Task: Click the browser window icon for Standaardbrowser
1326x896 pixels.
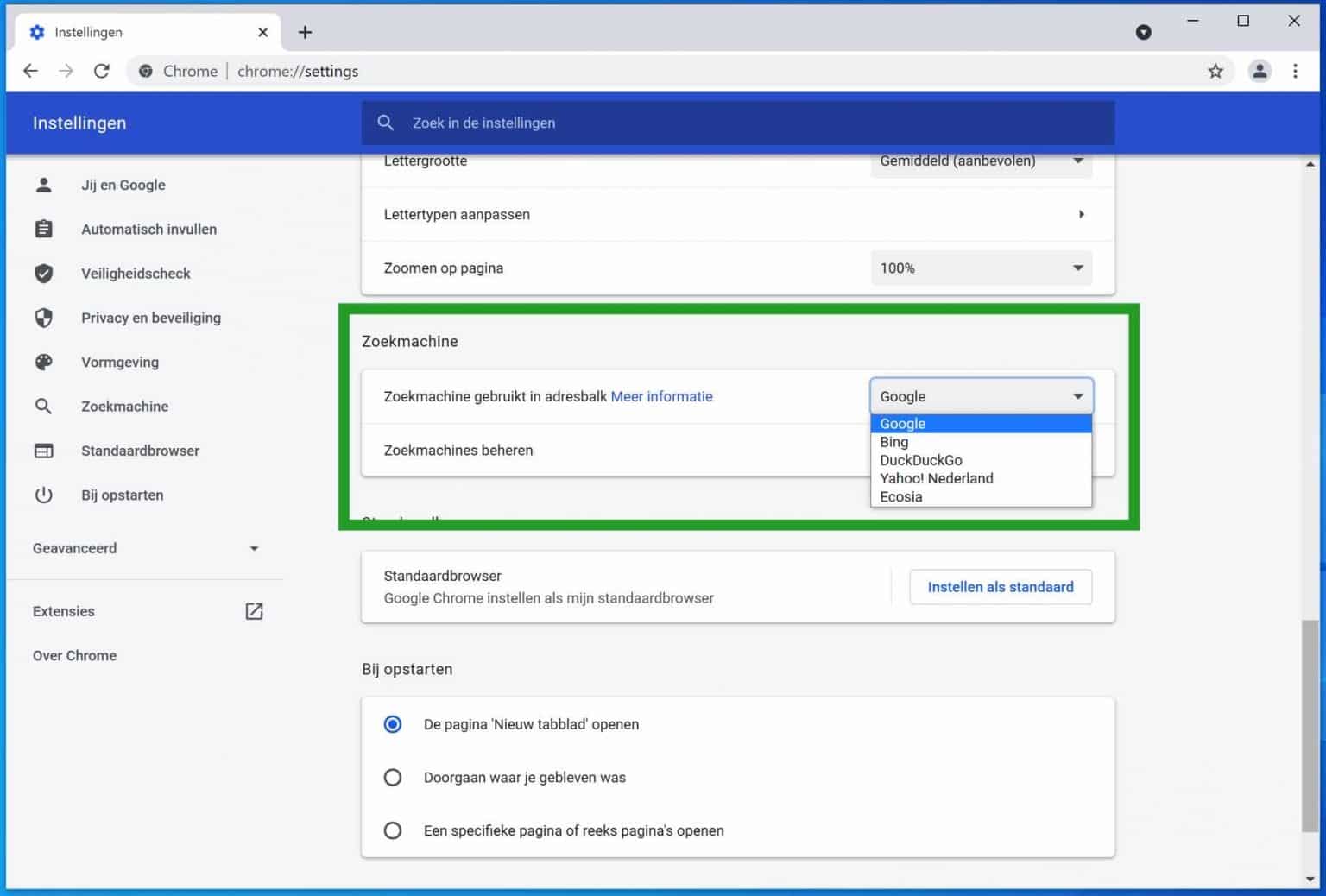Action: (x=44, y=451)
